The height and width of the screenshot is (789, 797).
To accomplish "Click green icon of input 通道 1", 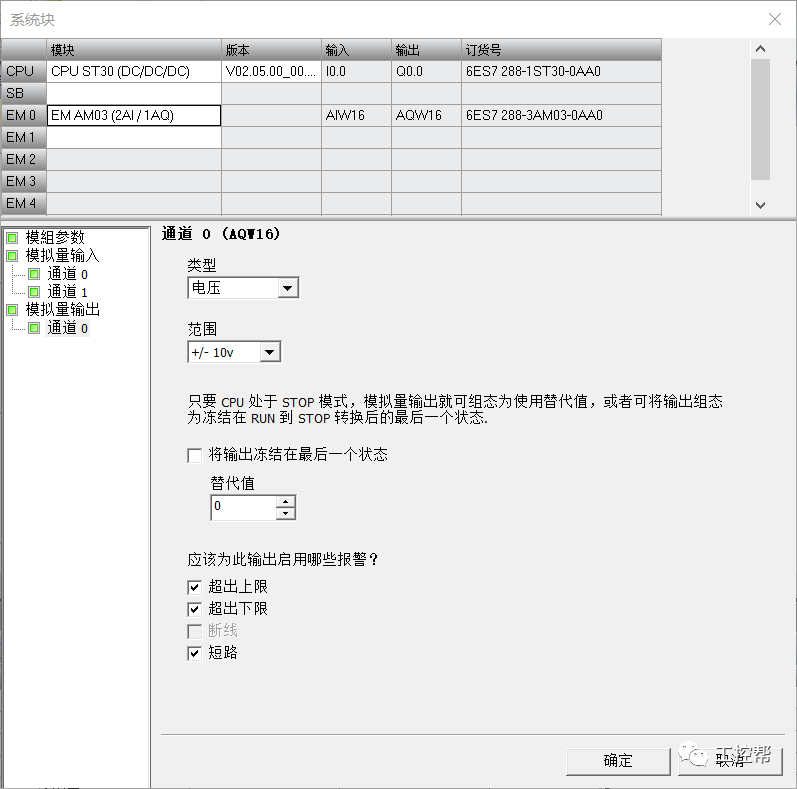I will 34,292.
